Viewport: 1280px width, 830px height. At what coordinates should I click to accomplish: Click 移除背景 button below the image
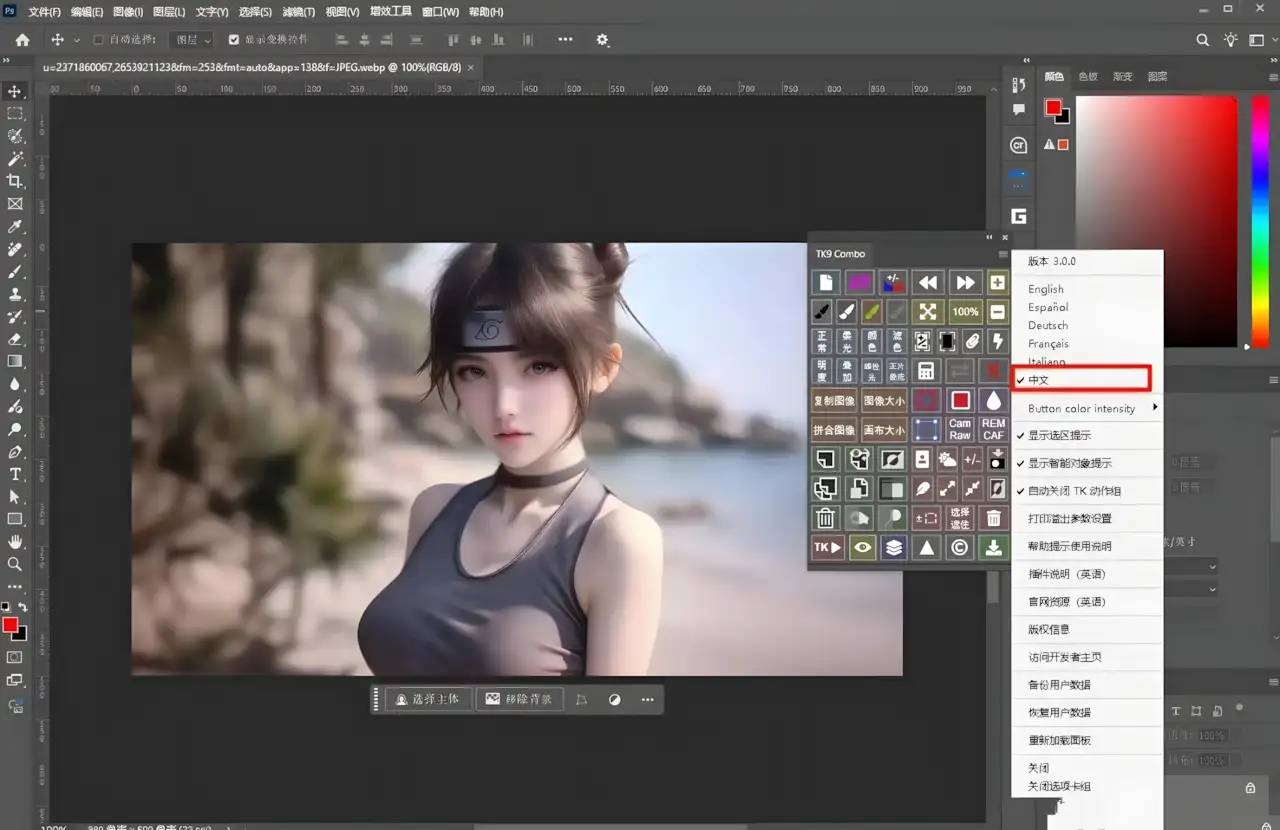[x=520, y=699]
